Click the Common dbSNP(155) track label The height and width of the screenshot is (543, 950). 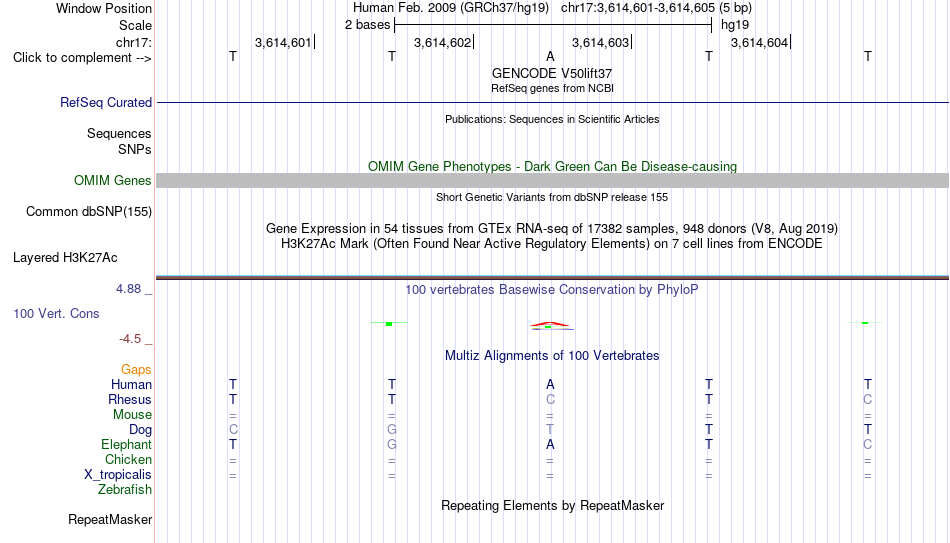(88, 212)
